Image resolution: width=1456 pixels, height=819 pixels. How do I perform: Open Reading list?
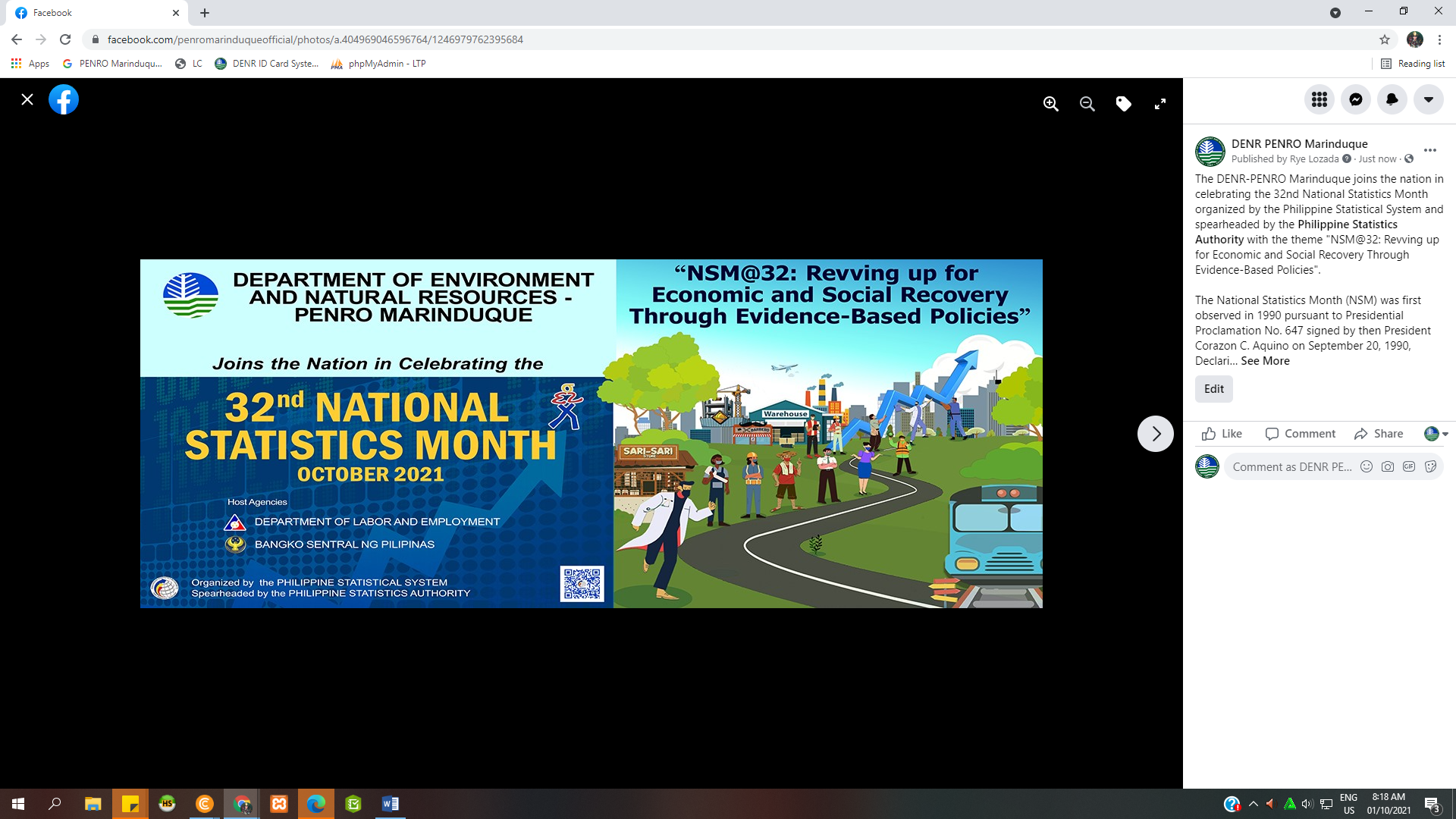1413,64
